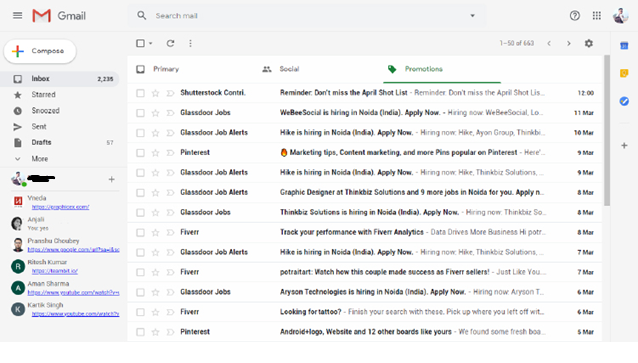Image resolution: width=638 pixels, height=363 pixels.
Task: Select the potraitart Fiverr email checkbox
Action: [x=140, y=273]
